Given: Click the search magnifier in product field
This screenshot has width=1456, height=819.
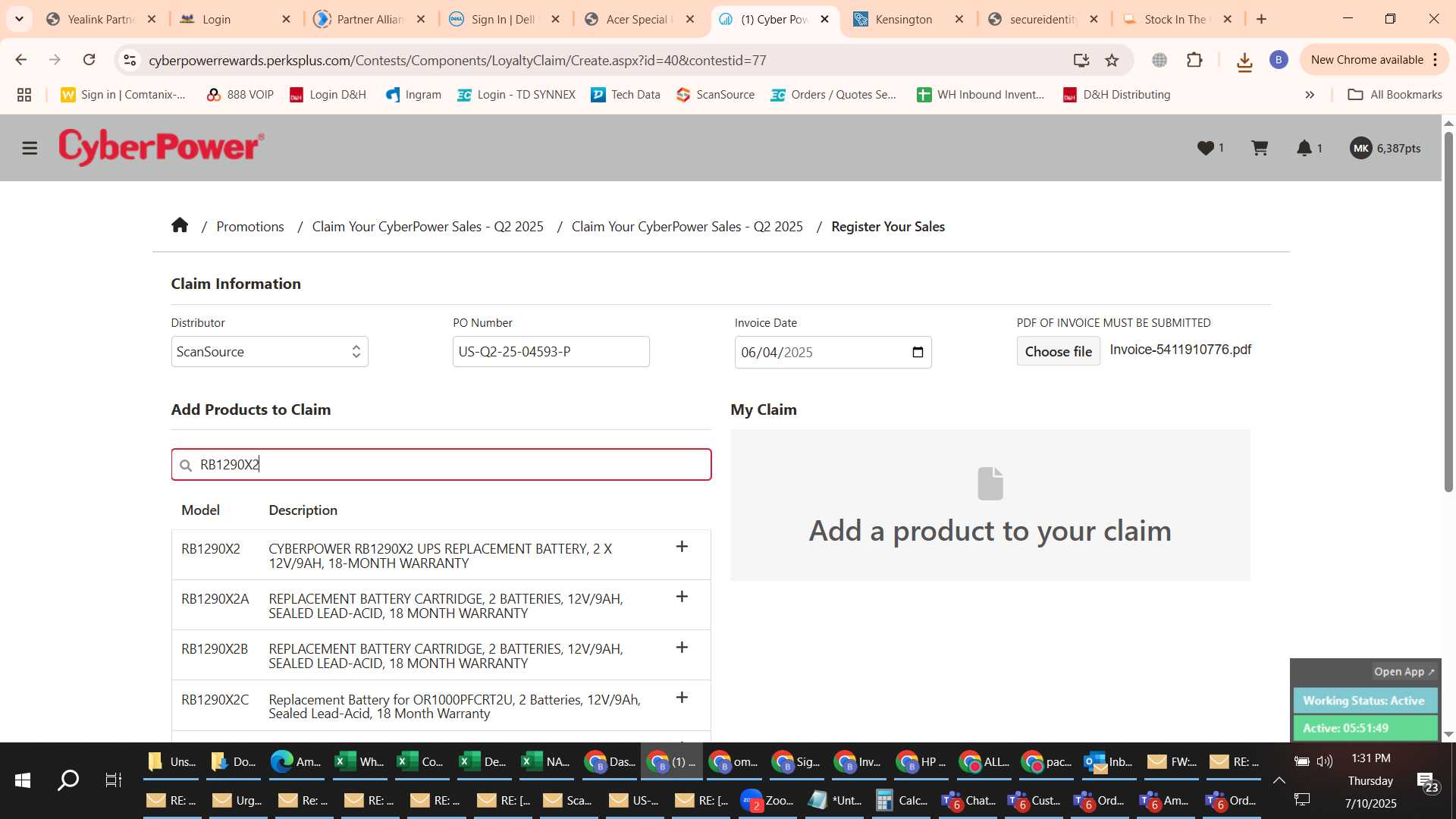Looking at the screenshot, I should point(186,465).
